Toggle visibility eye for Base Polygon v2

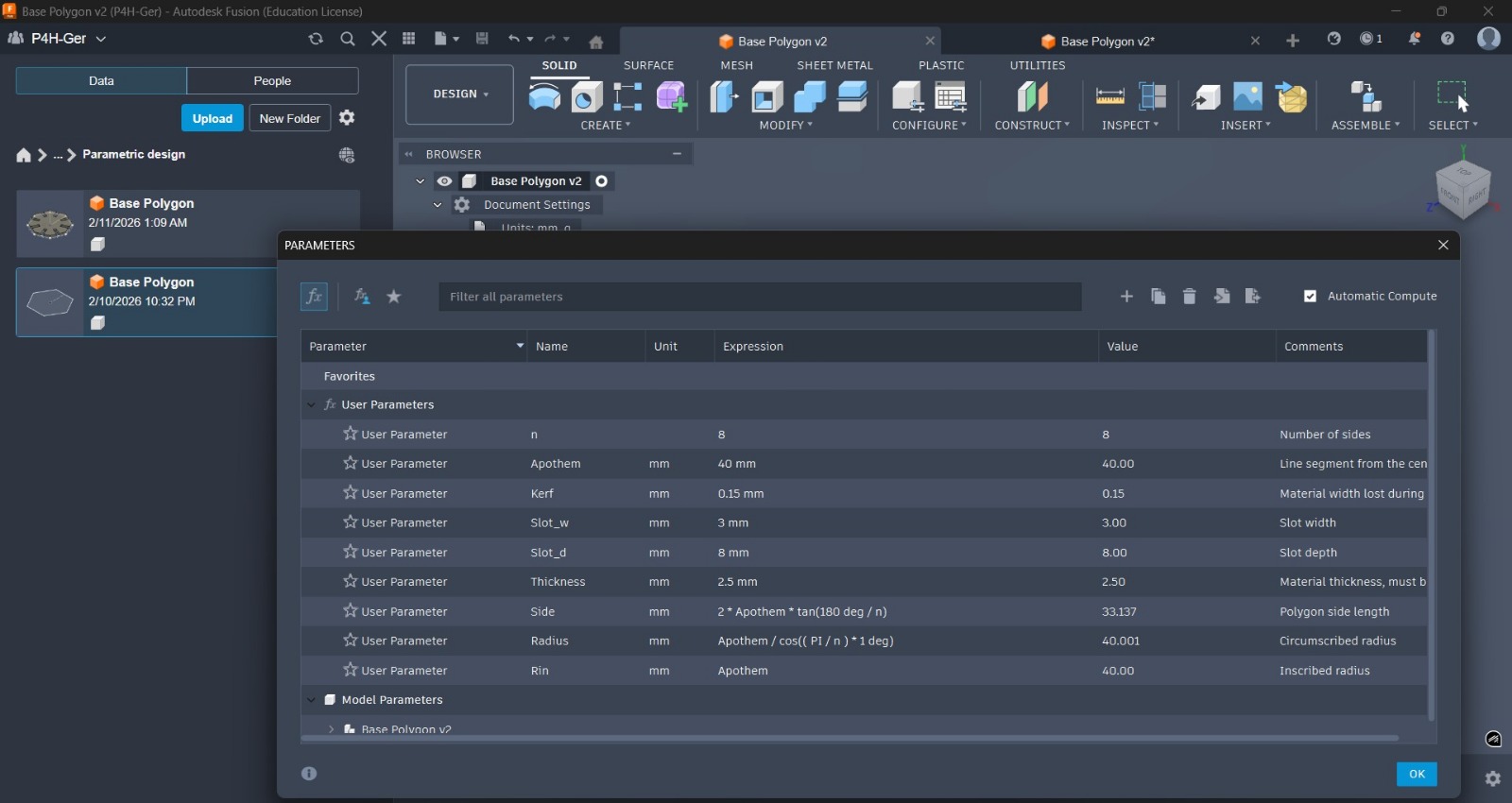(444, 181)
